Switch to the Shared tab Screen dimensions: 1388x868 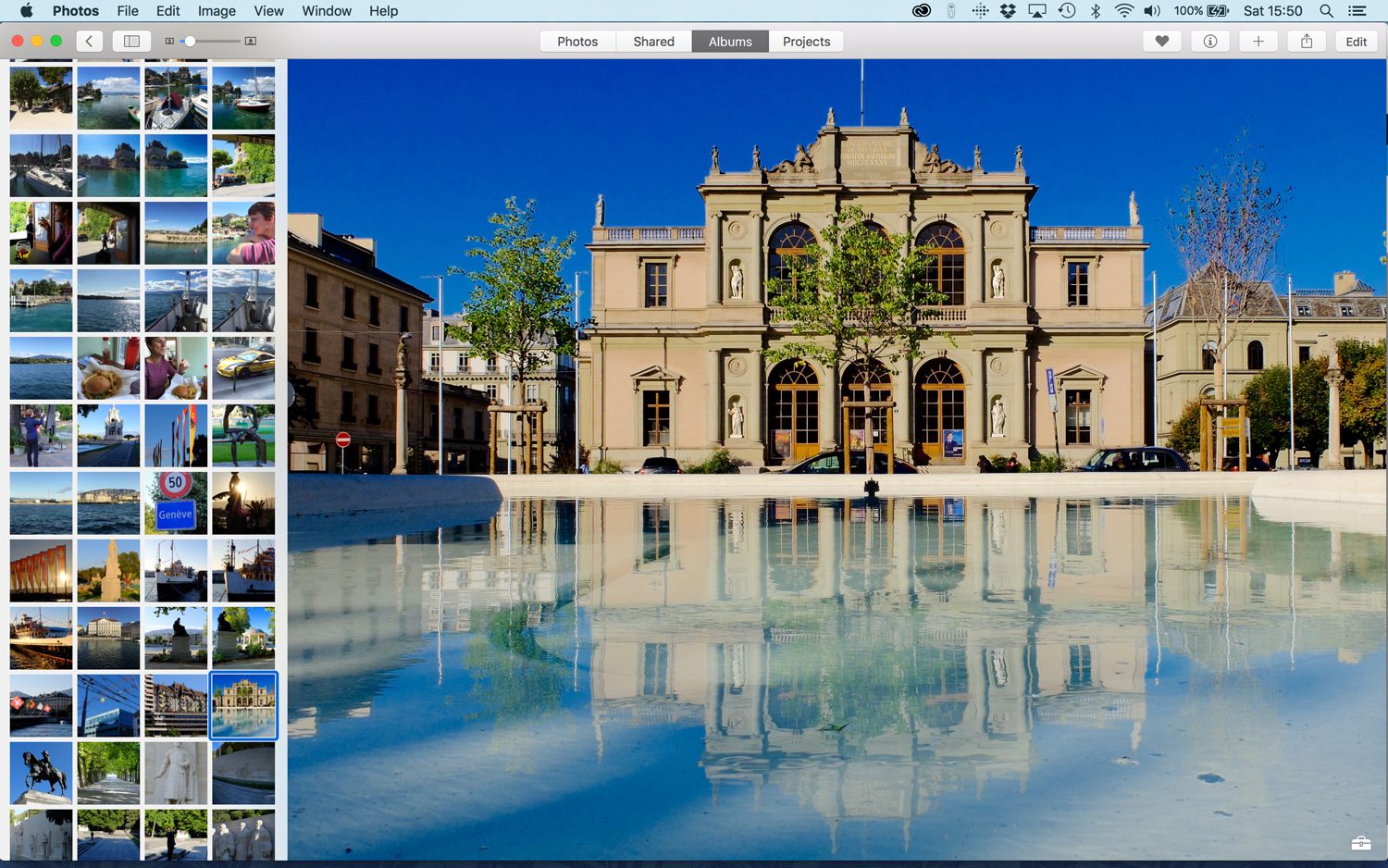[653, 41]
